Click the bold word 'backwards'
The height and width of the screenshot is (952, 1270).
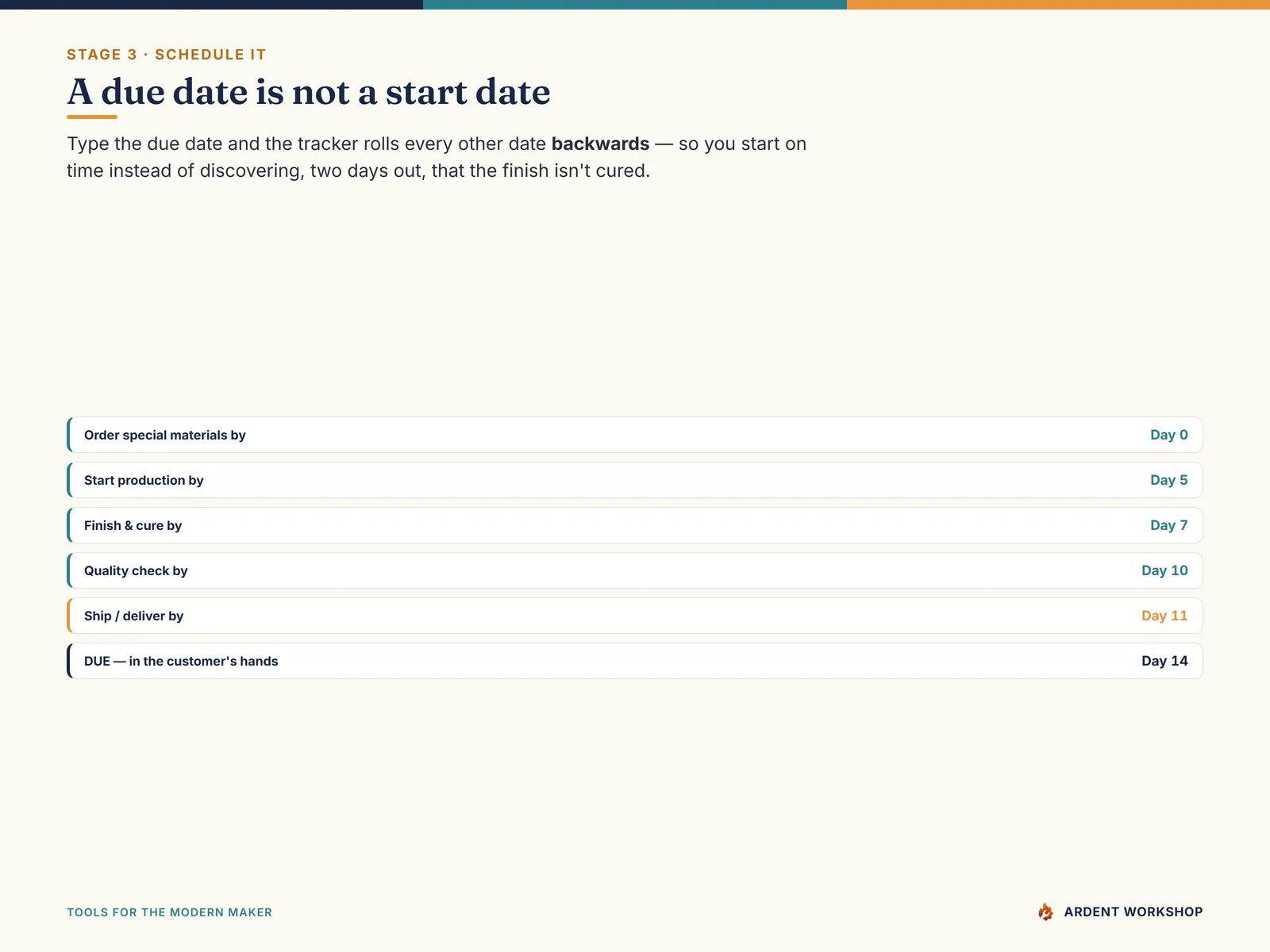point(600,144)
